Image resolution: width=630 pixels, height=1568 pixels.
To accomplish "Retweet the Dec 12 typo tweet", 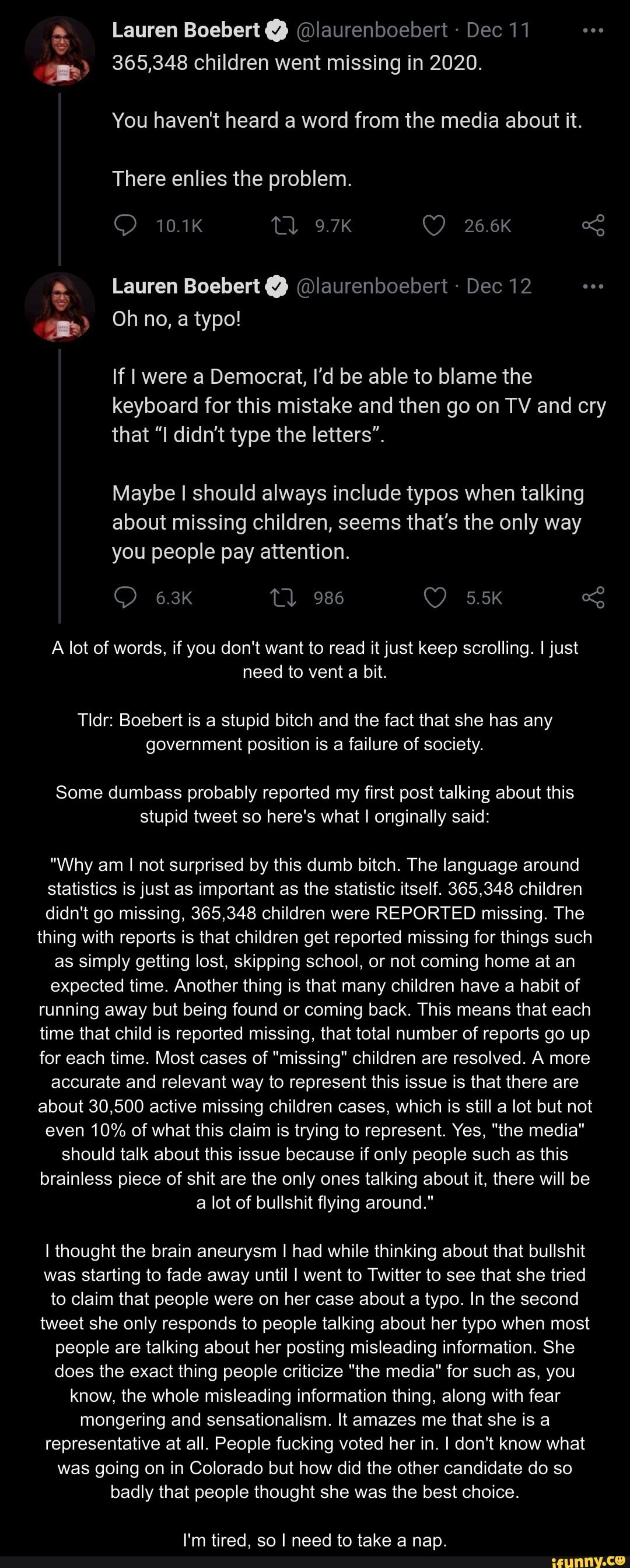I will tap(283, 598).
